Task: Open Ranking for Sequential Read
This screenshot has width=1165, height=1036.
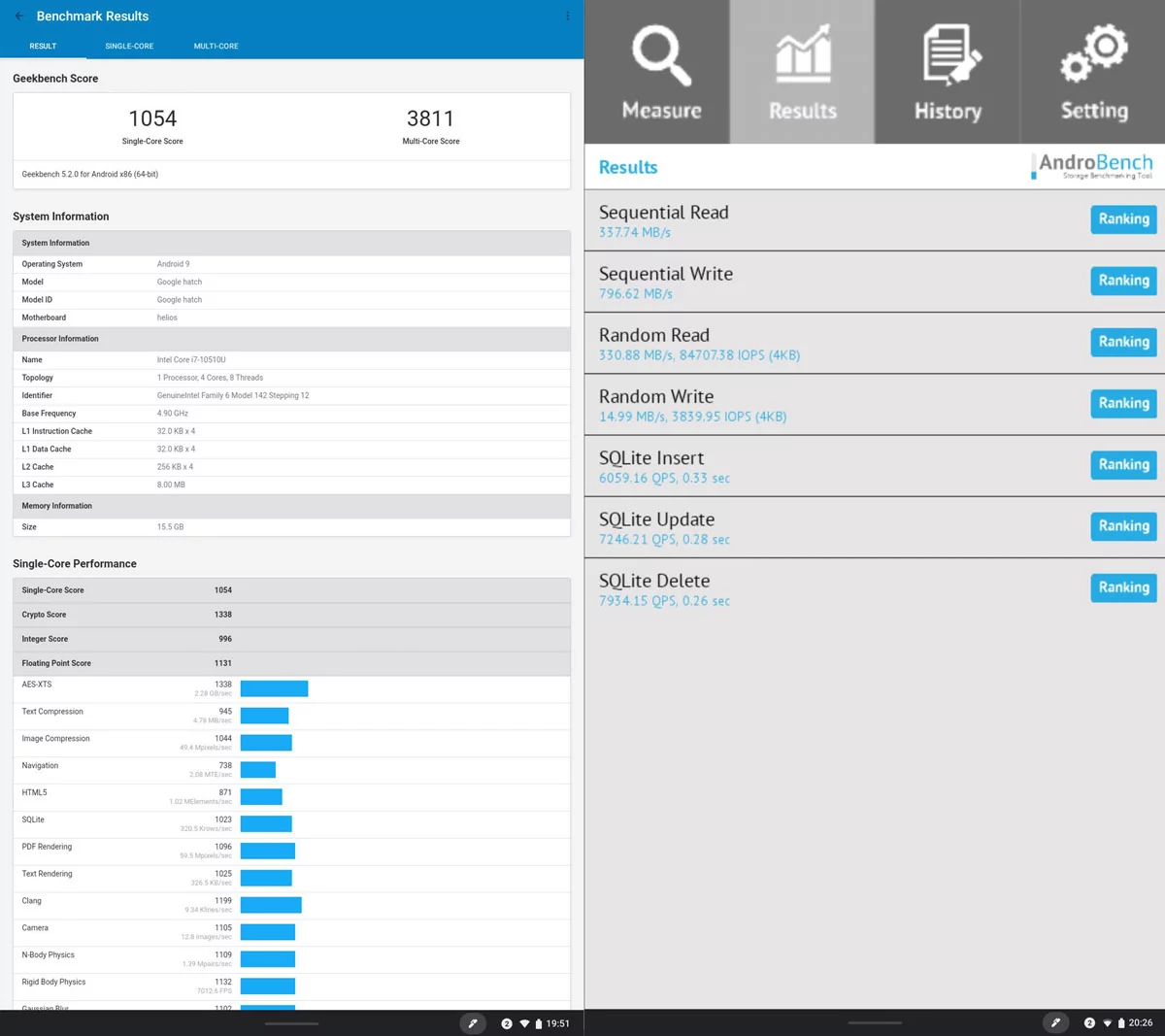Action: pyautogui.click(x=1123, y=219)
